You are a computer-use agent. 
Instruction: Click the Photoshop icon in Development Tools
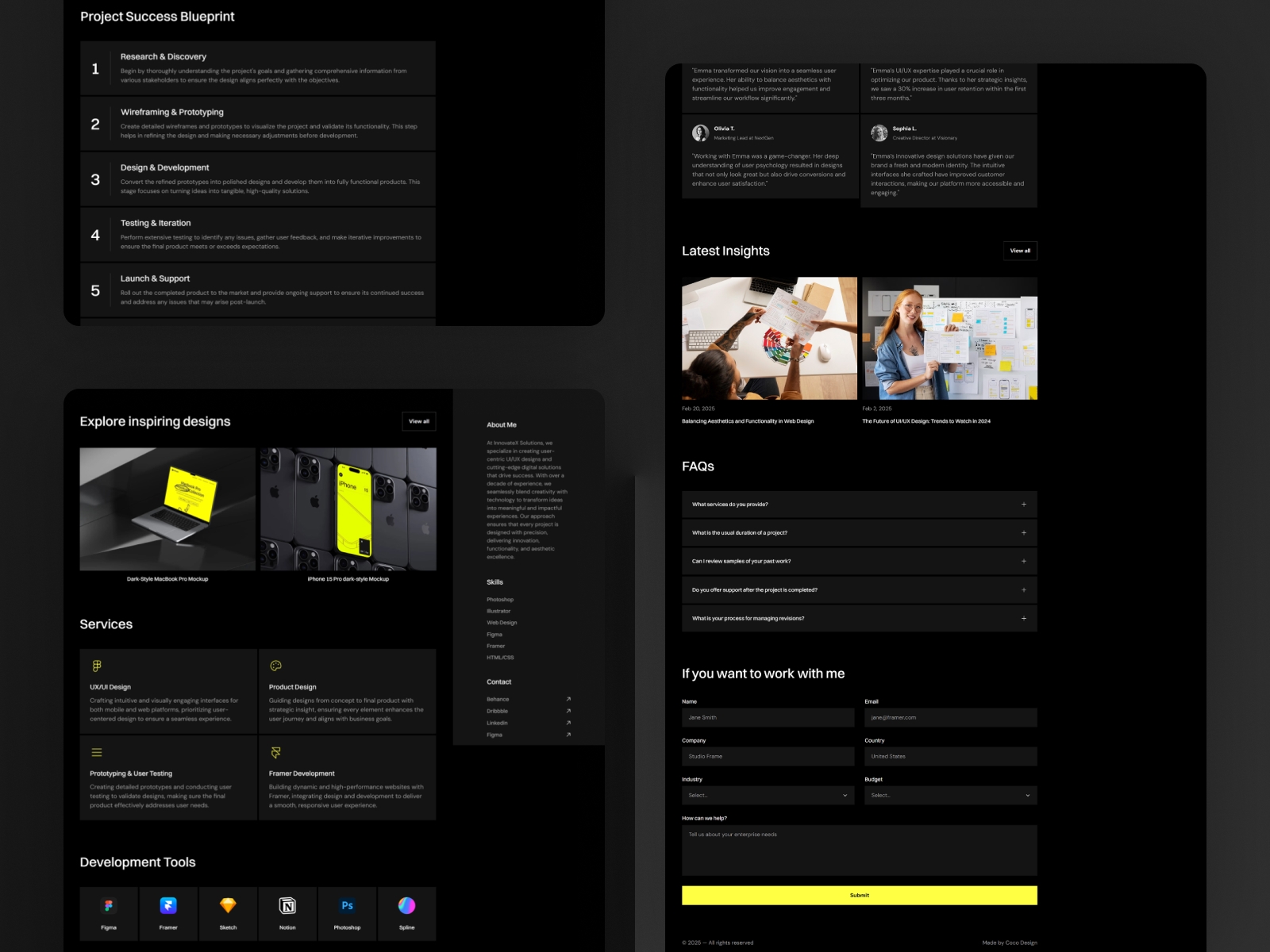point(347,904)
